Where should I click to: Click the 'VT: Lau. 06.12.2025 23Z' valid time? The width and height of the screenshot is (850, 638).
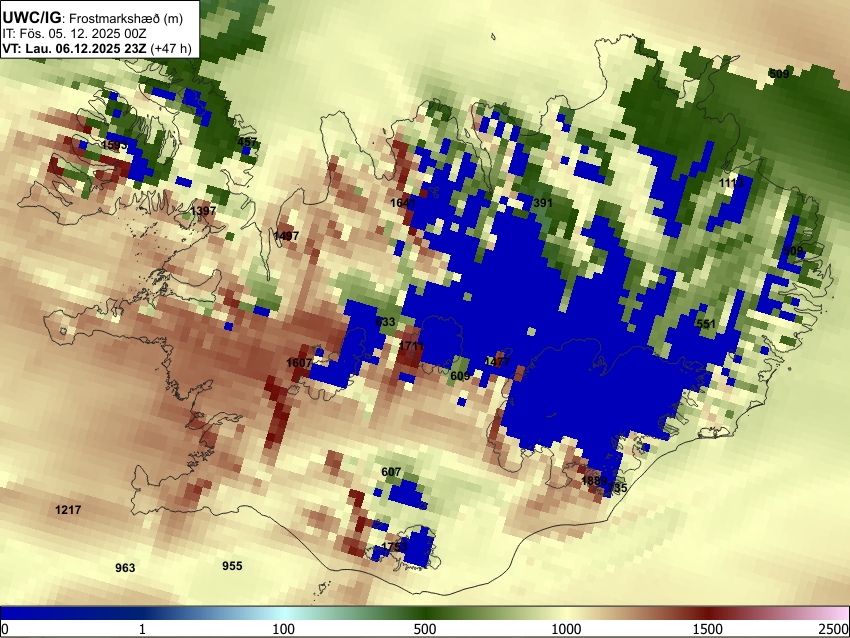click(x=75, y=48)
